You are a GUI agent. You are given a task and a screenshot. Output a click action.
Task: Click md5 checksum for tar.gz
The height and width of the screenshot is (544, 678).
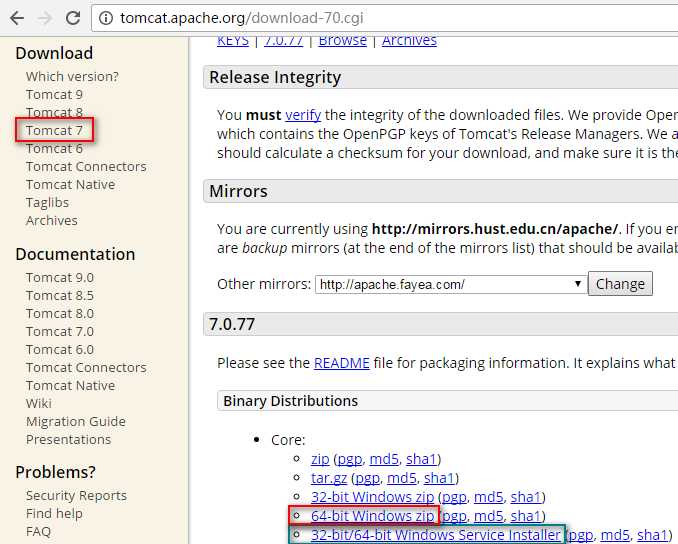click(402, 478)
